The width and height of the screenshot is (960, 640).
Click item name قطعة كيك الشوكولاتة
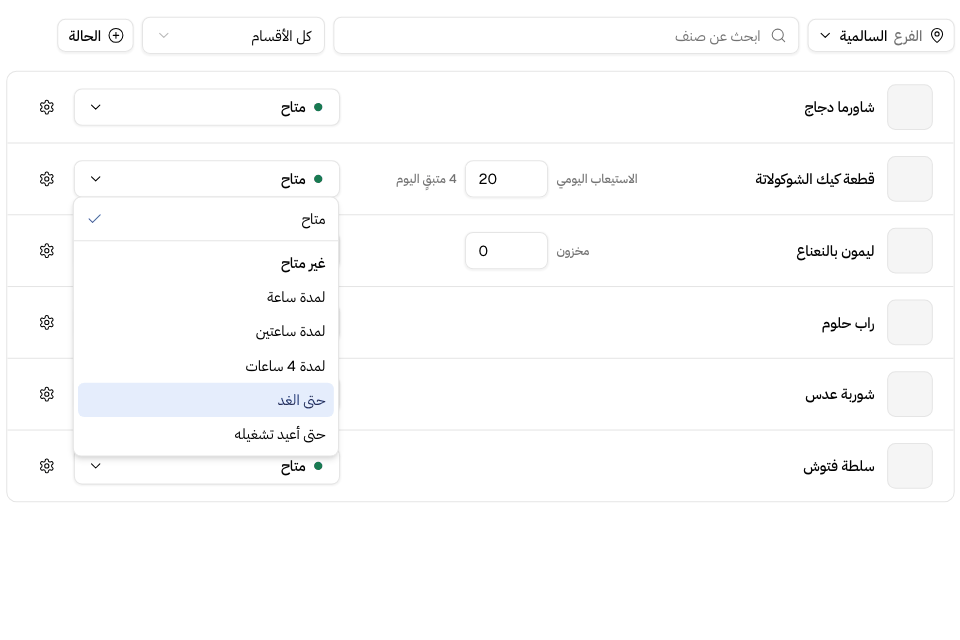(x=815, y=179)
